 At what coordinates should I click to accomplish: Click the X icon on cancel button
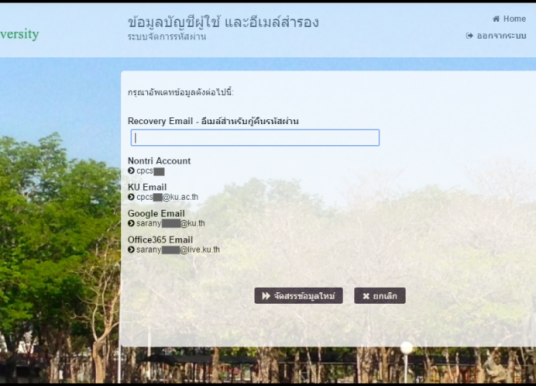tap(366, 296)
